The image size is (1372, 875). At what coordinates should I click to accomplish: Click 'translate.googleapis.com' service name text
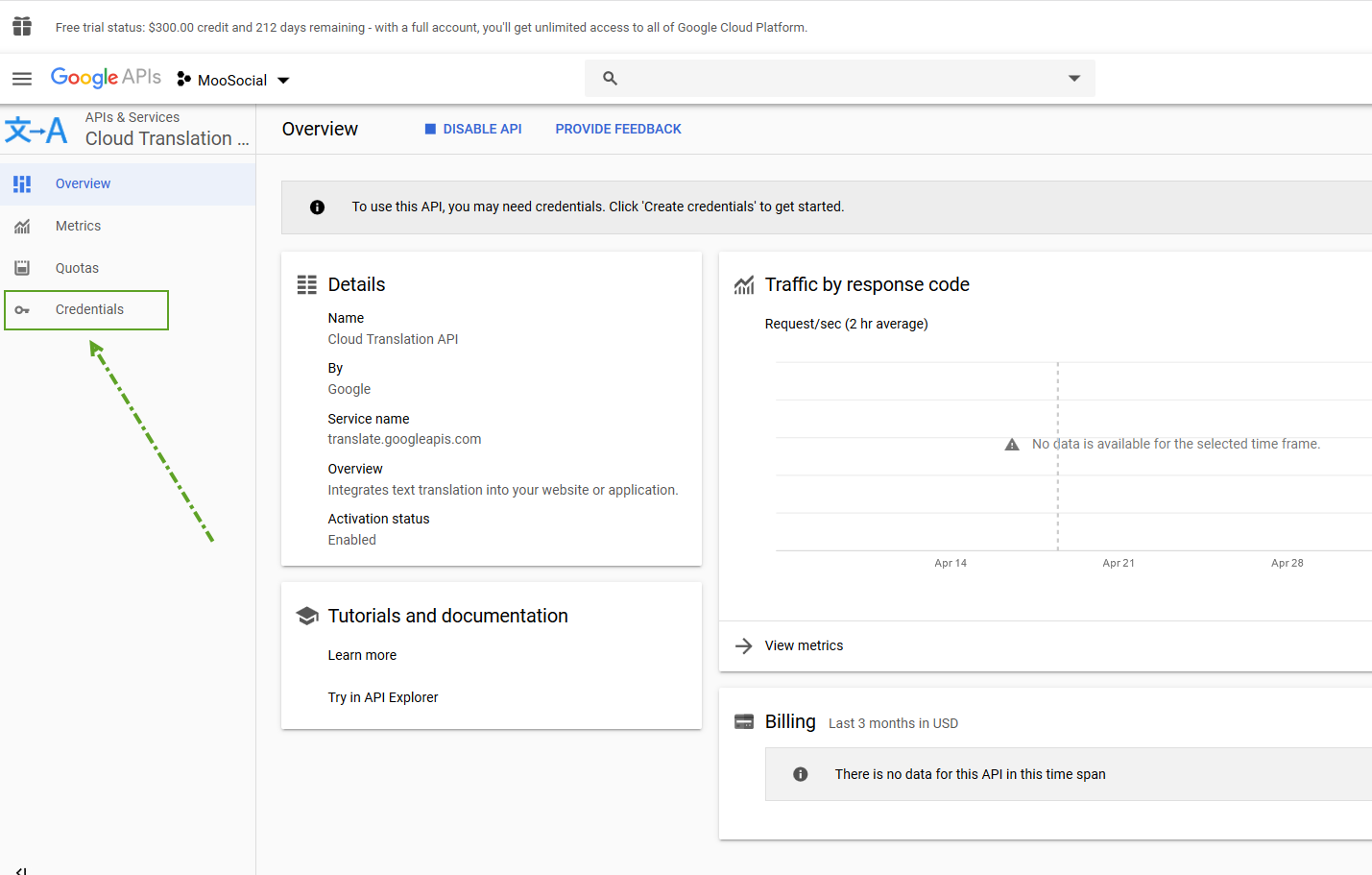(404, 439)
